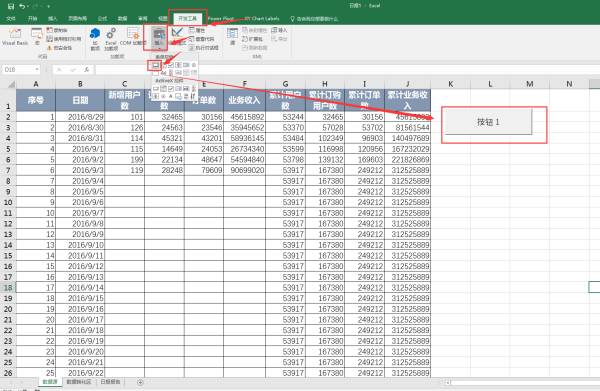Click the Undo arrow icon

coord(22,7)
